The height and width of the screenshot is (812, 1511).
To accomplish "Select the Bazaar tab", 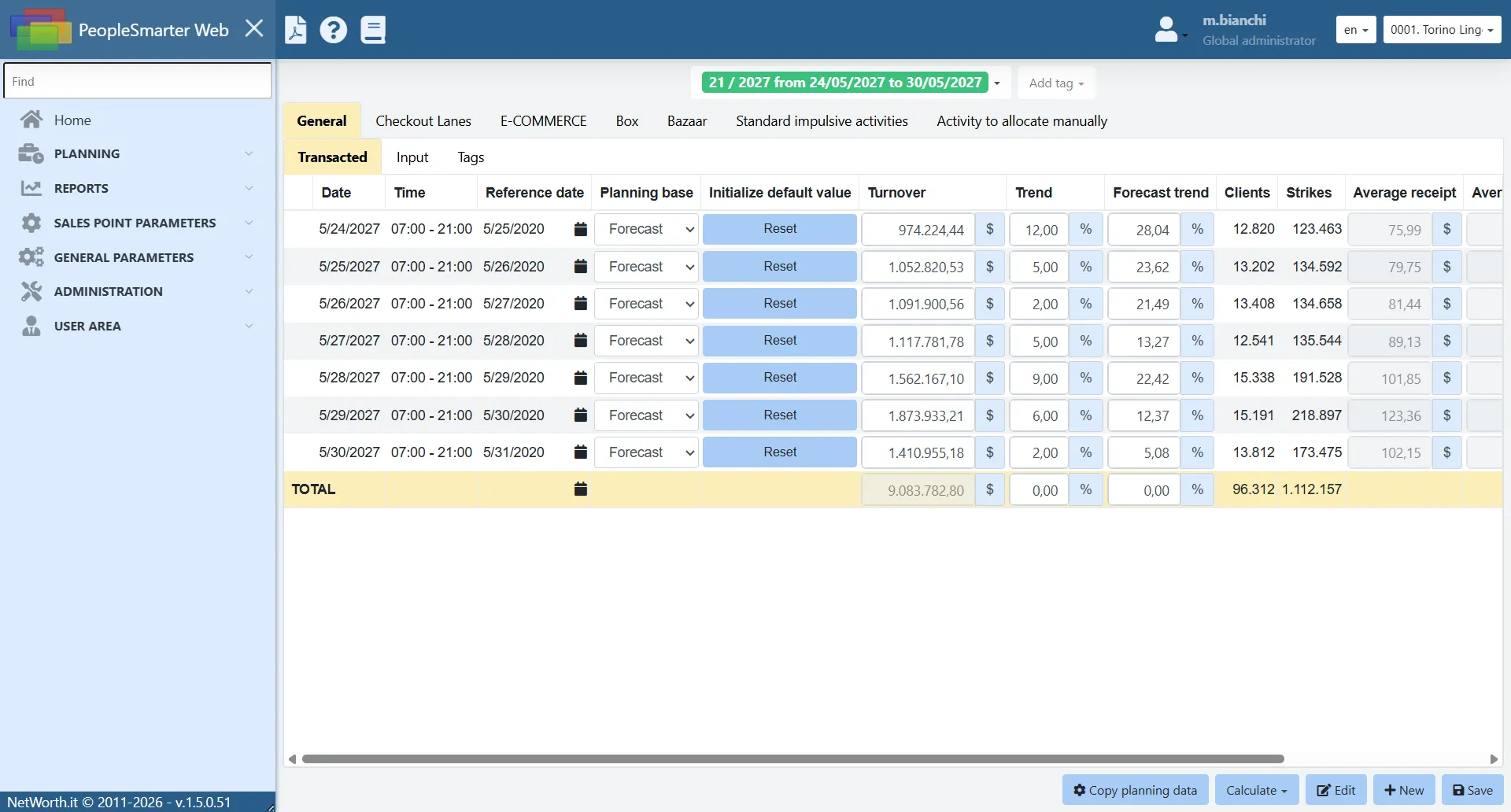I will pos(687,121).
